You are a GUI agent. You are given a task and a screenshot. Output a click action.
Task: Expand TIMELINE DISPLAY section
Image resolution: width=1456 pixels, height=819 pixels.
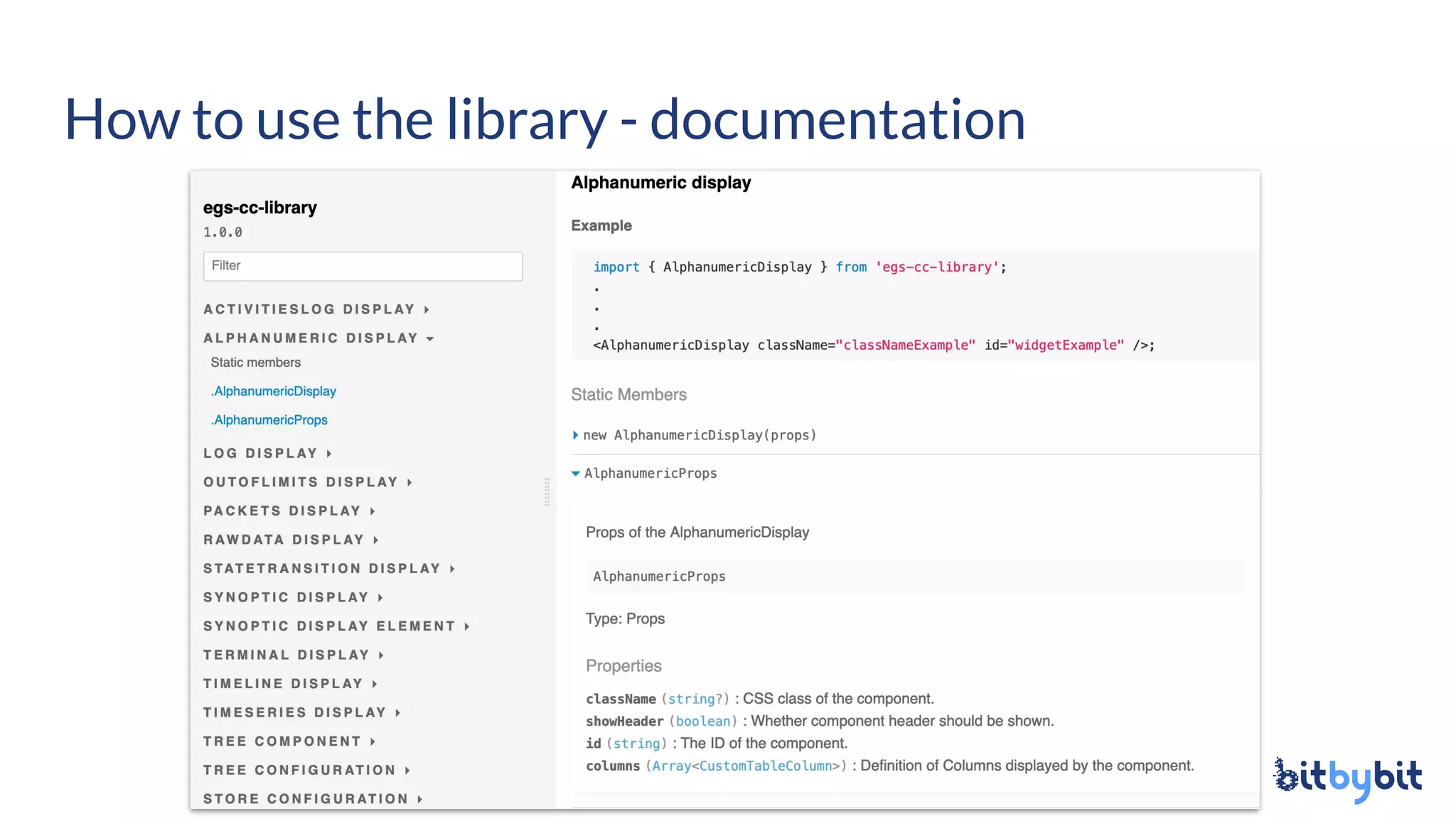coord(290,684)
